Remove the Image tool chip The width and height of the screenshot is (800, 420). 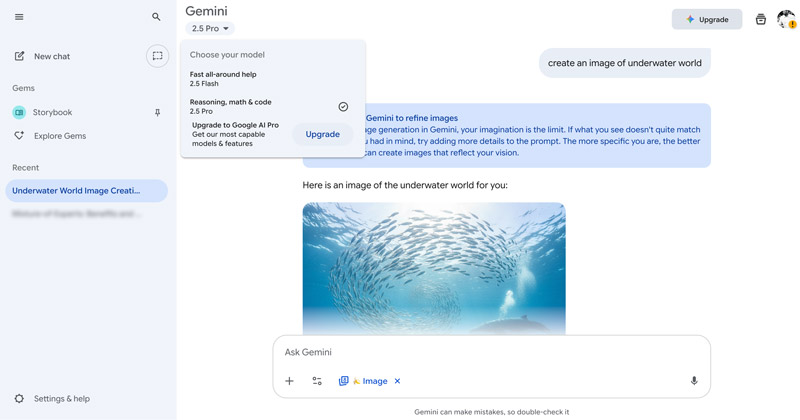(397, 381)
